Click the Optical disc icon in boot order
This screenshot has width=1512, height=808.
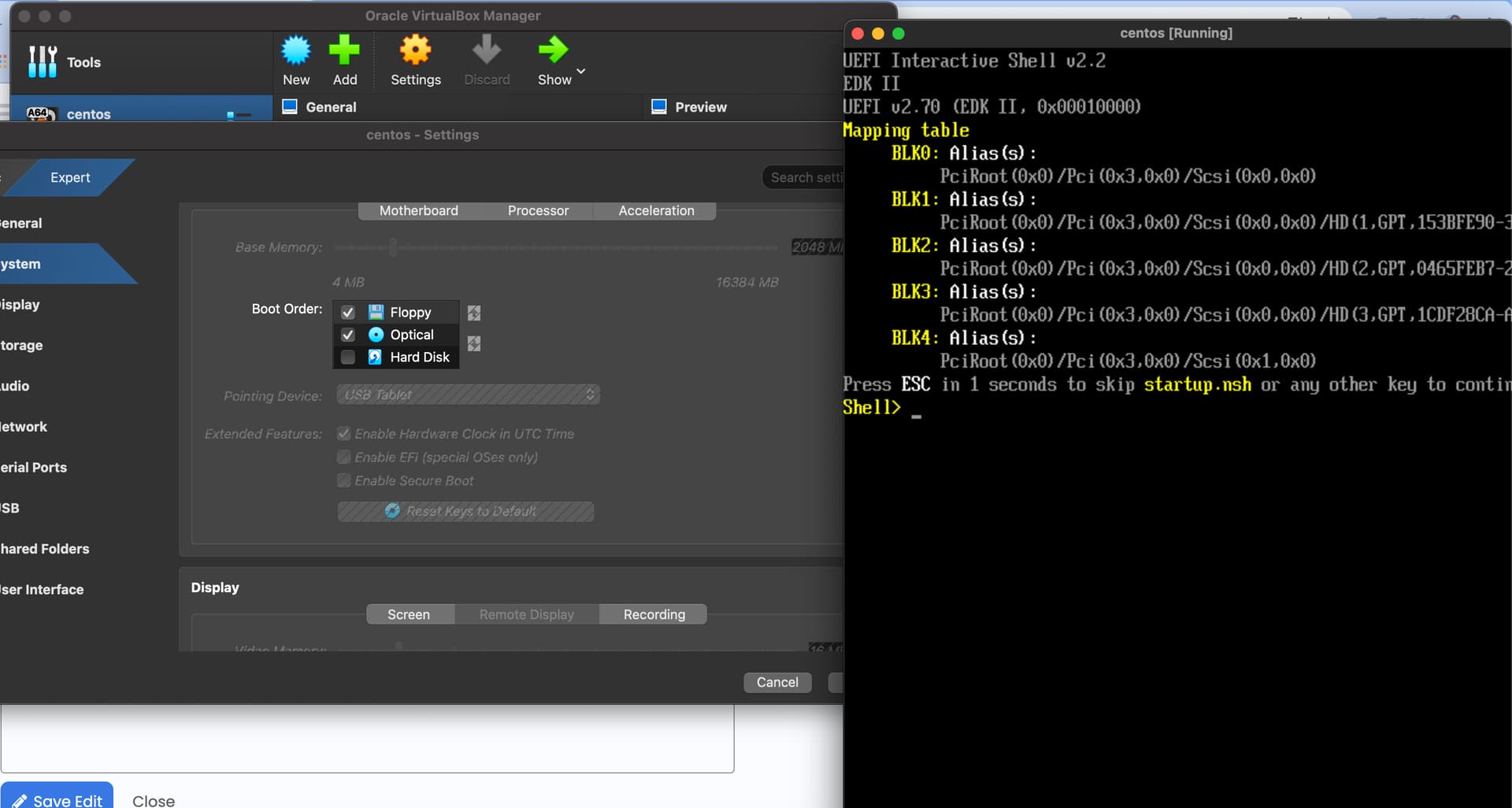[376, 335]
